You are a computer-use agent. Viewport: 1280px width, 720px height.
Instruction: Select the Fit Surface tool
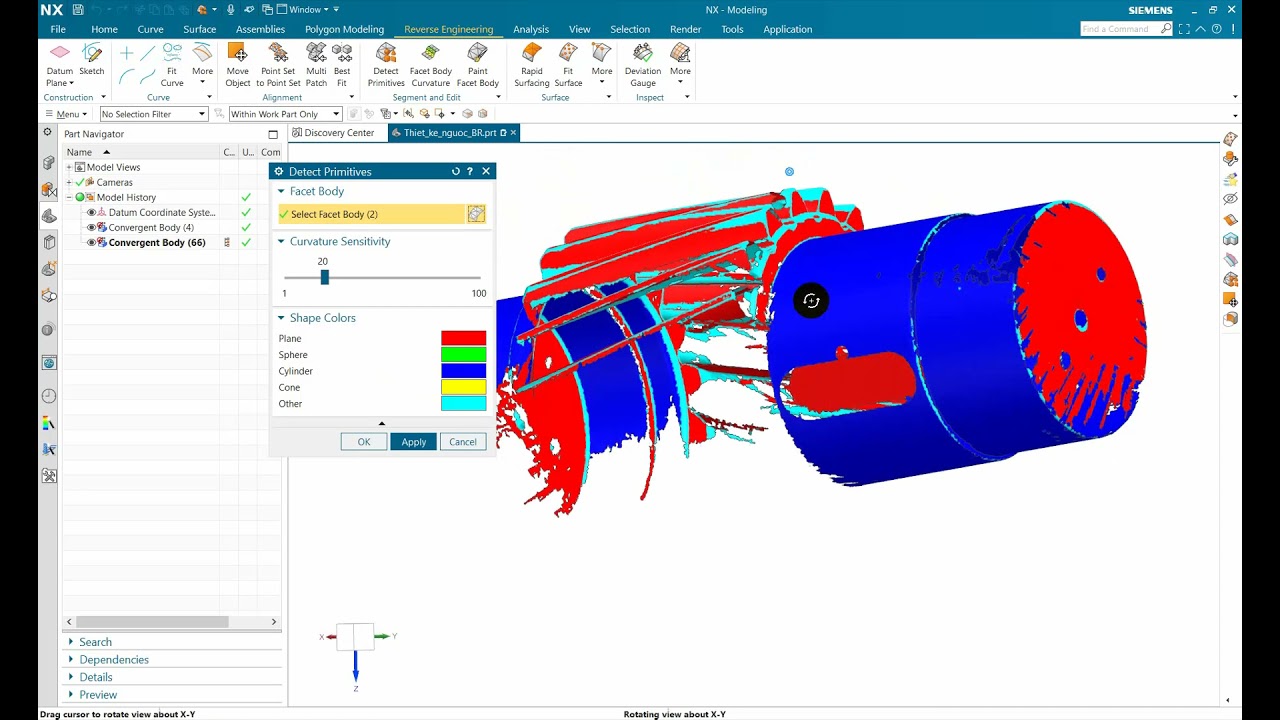[568, 64]
